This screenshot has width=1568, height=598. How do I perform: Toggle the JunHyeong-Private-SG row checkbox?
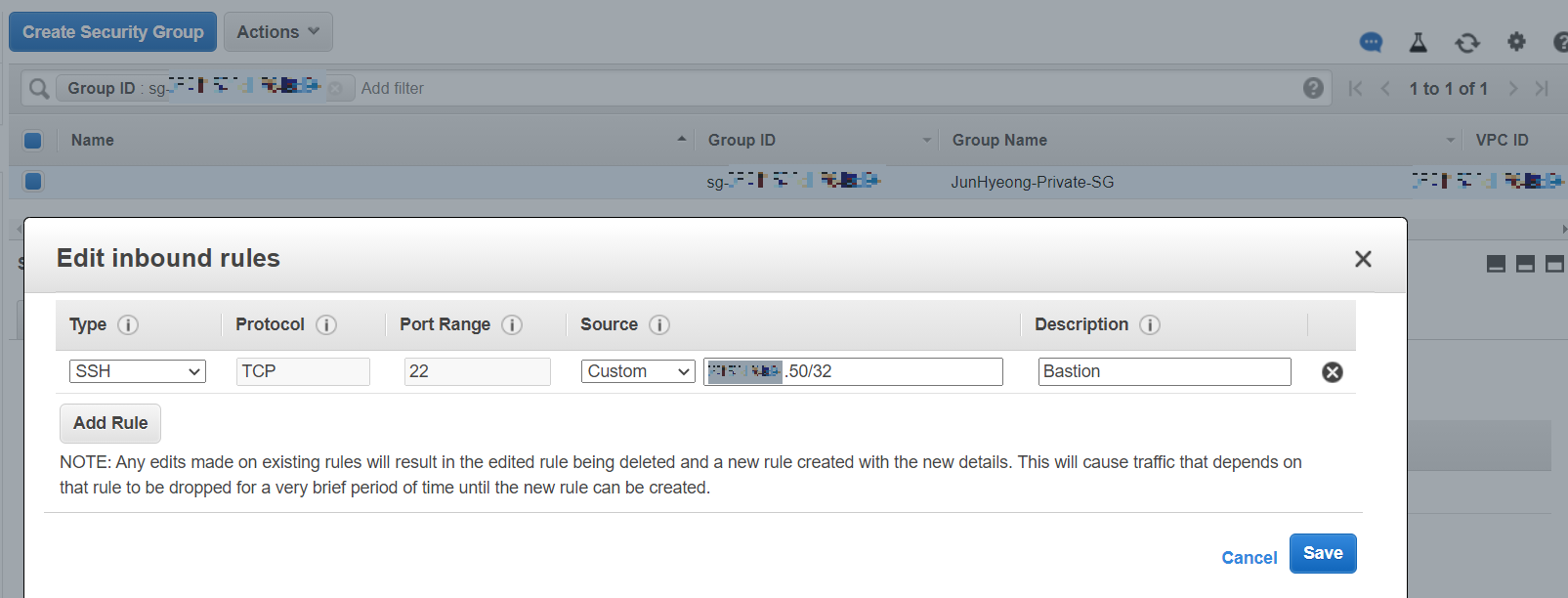tap(32, 181)
